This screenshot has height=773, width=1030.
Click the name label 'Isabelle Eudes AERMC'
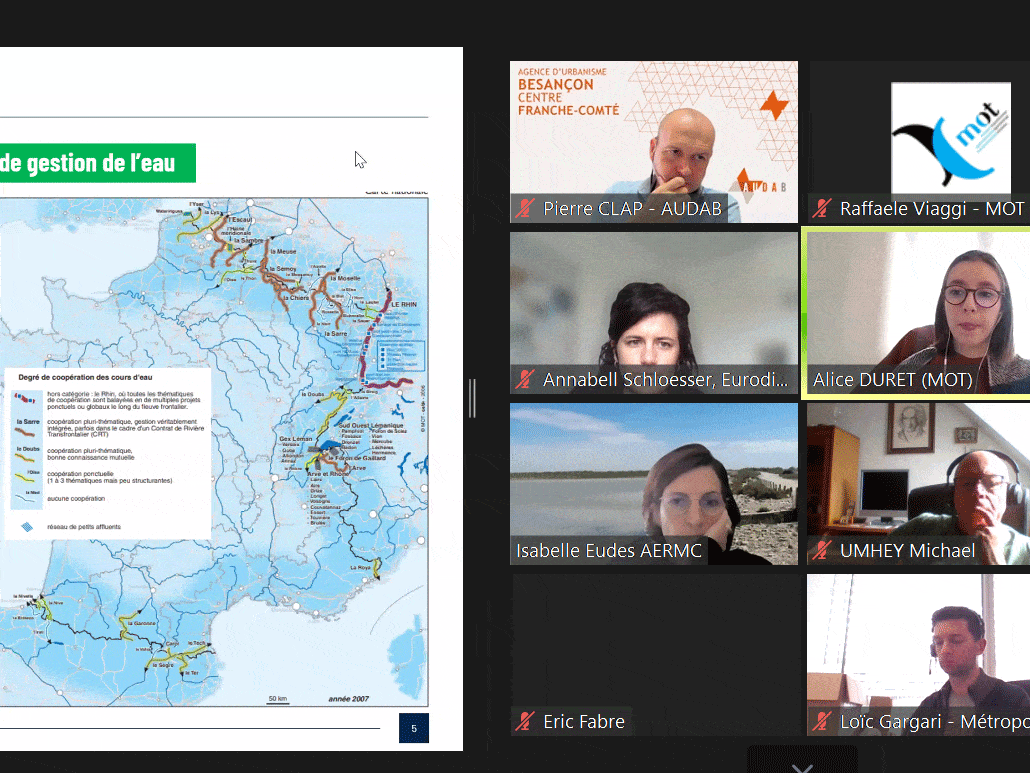[609, 550]
